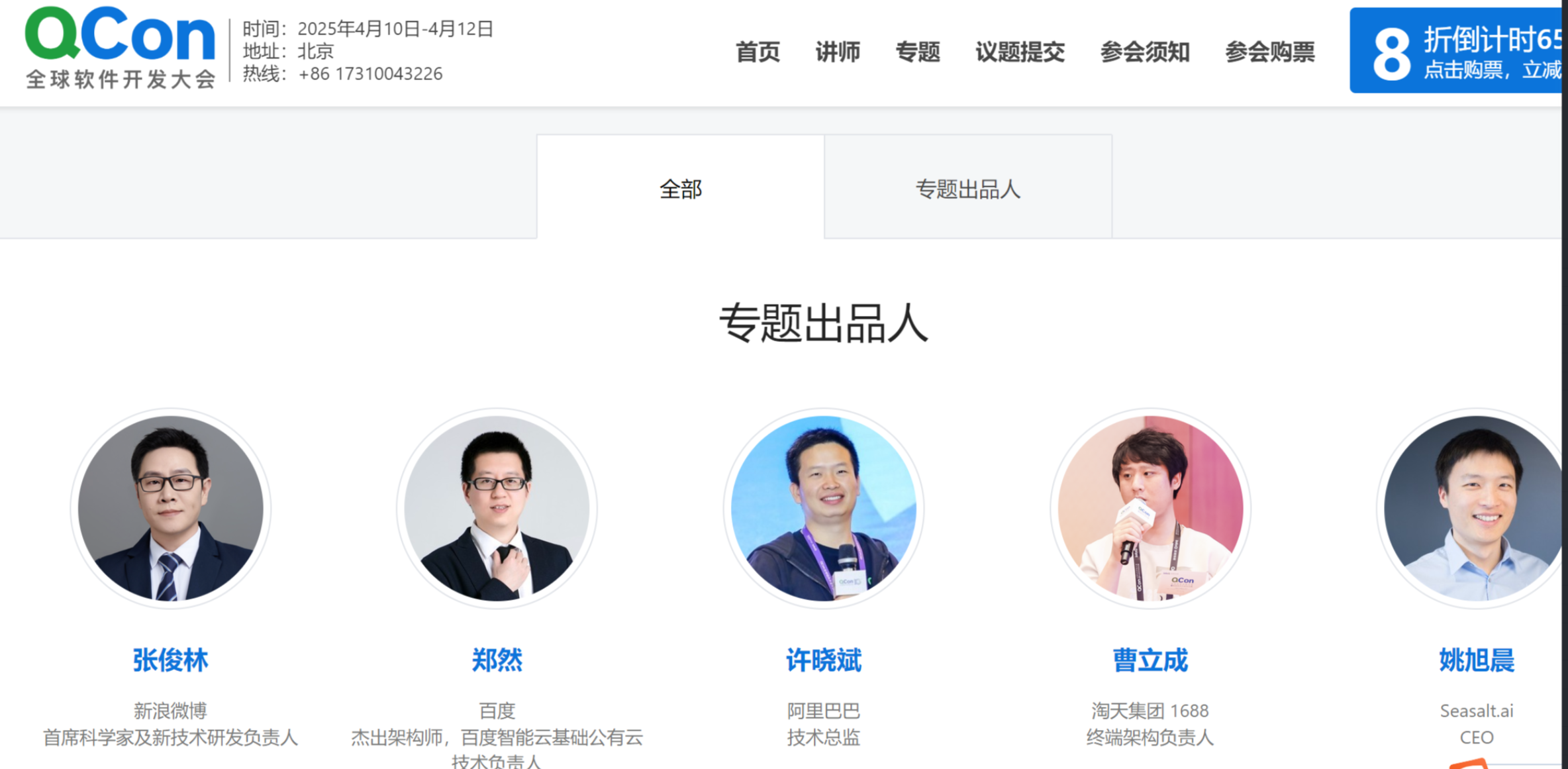This screenshot has height=769, width=1568.
Task: Go to the 参会购票 page
Action: 1270,52
